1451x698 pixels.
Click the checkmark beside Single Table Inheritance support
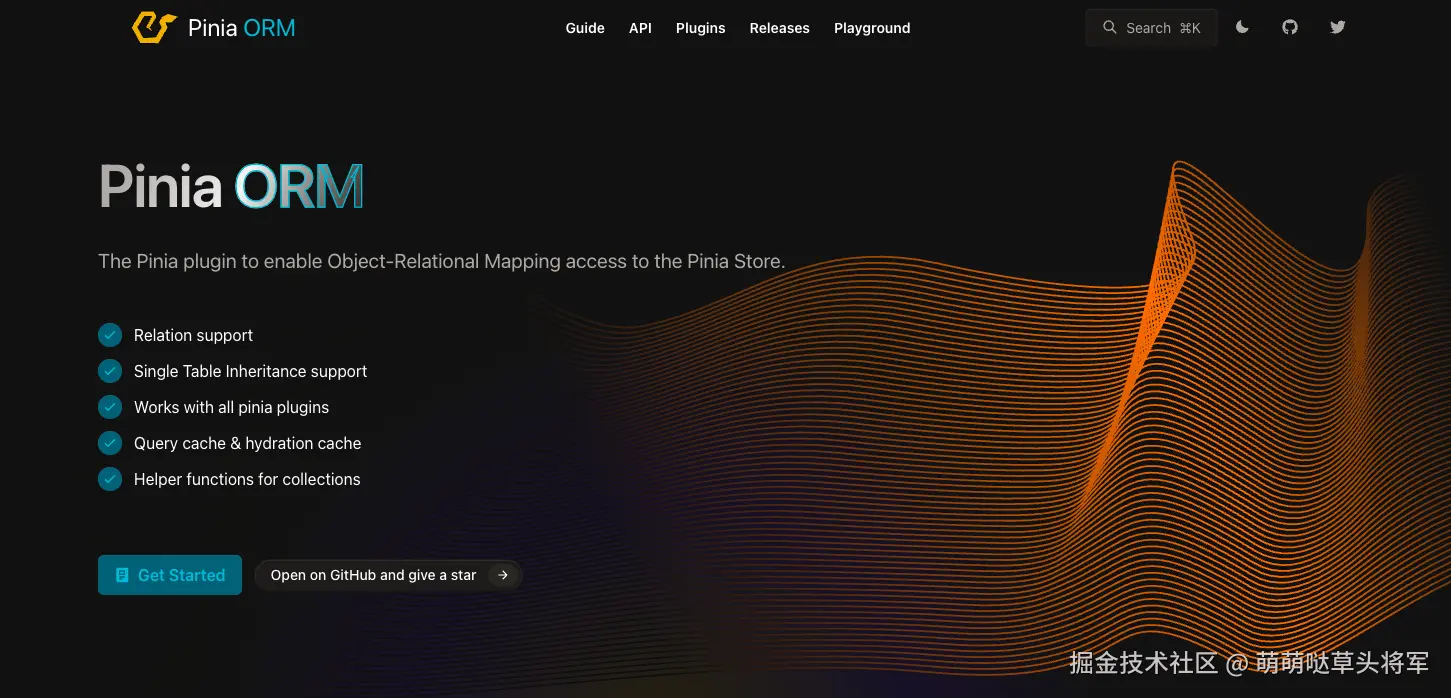point(110,371)
